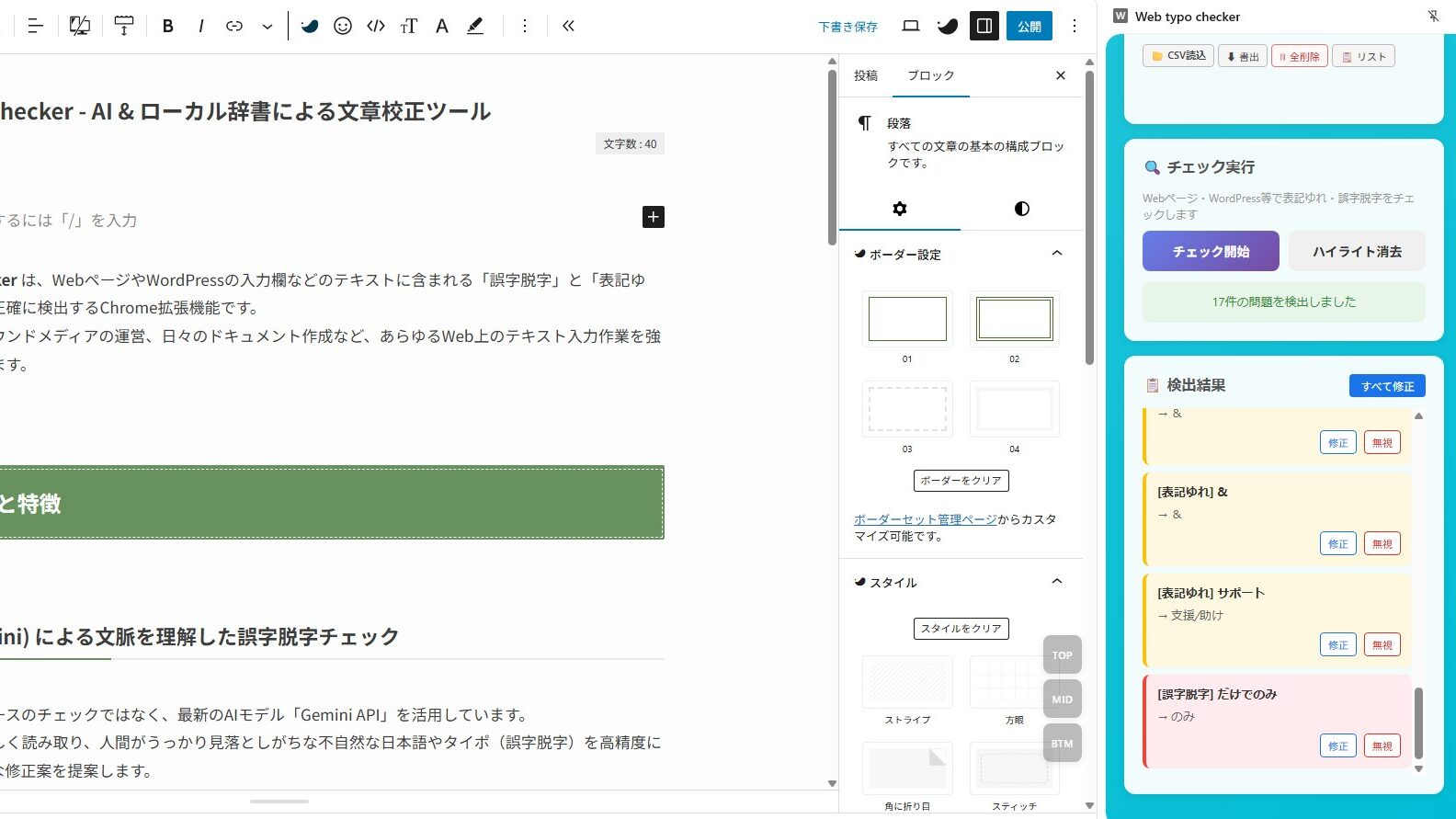Collapse the ボーダー設定 section
1456x819 pixels.
(1056, 254)
